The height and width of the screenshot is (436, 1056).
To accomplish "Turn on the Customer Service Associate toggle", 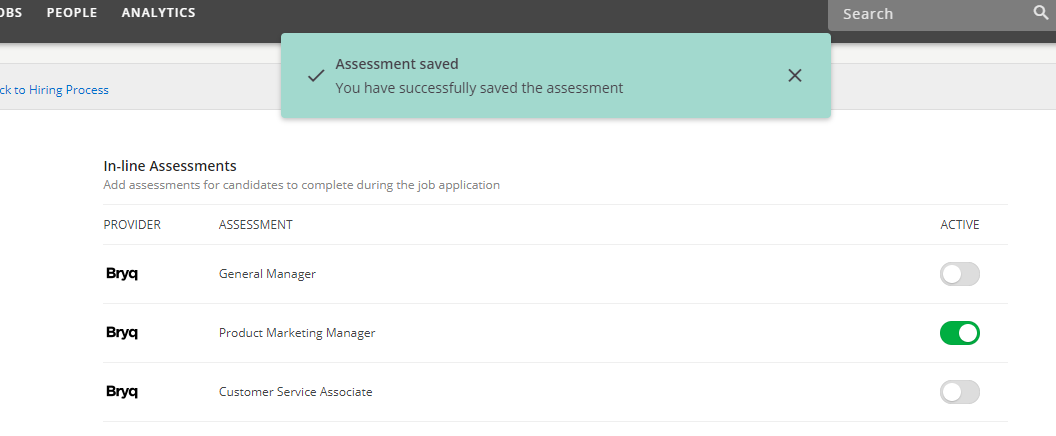I will pos(959,392).
